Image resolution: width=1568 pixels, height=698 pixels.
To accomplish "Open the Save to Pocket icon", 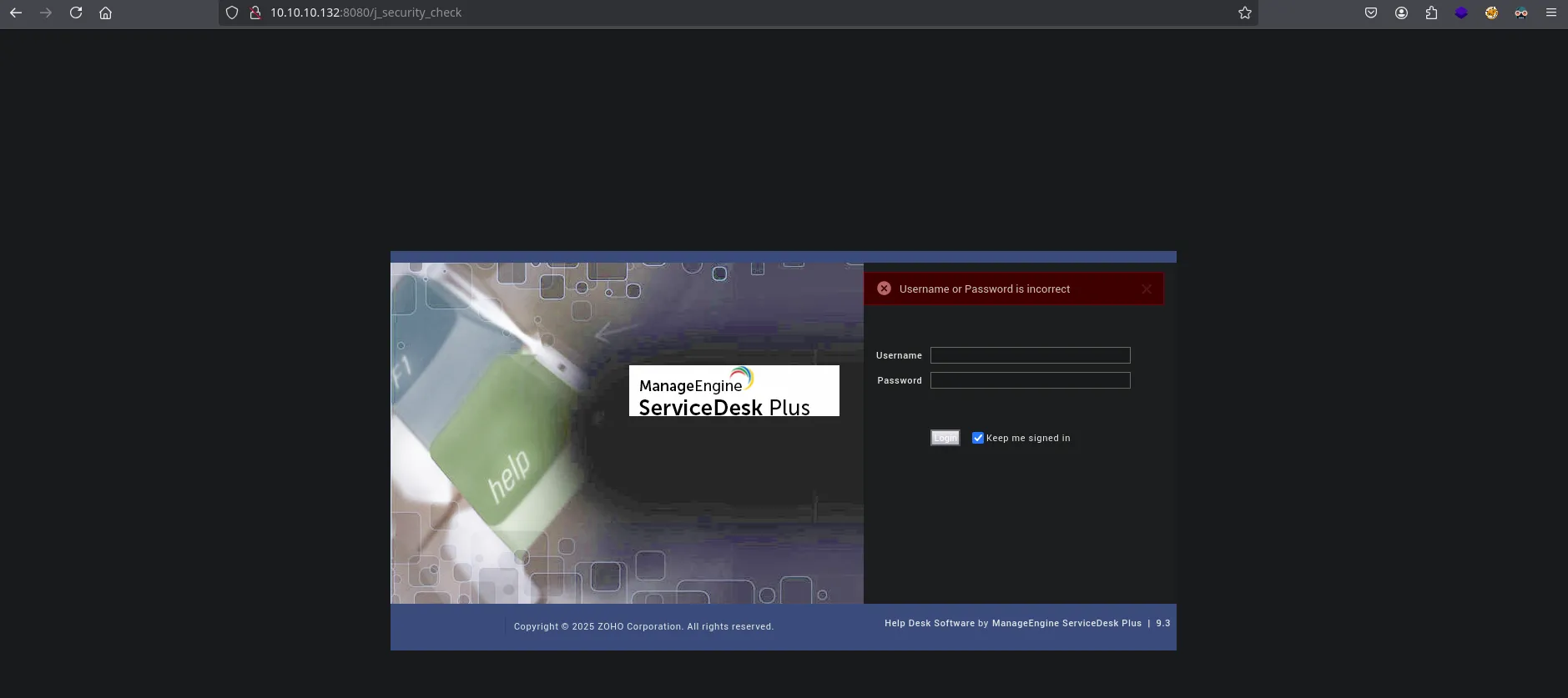I will [x=1371, y=13].
